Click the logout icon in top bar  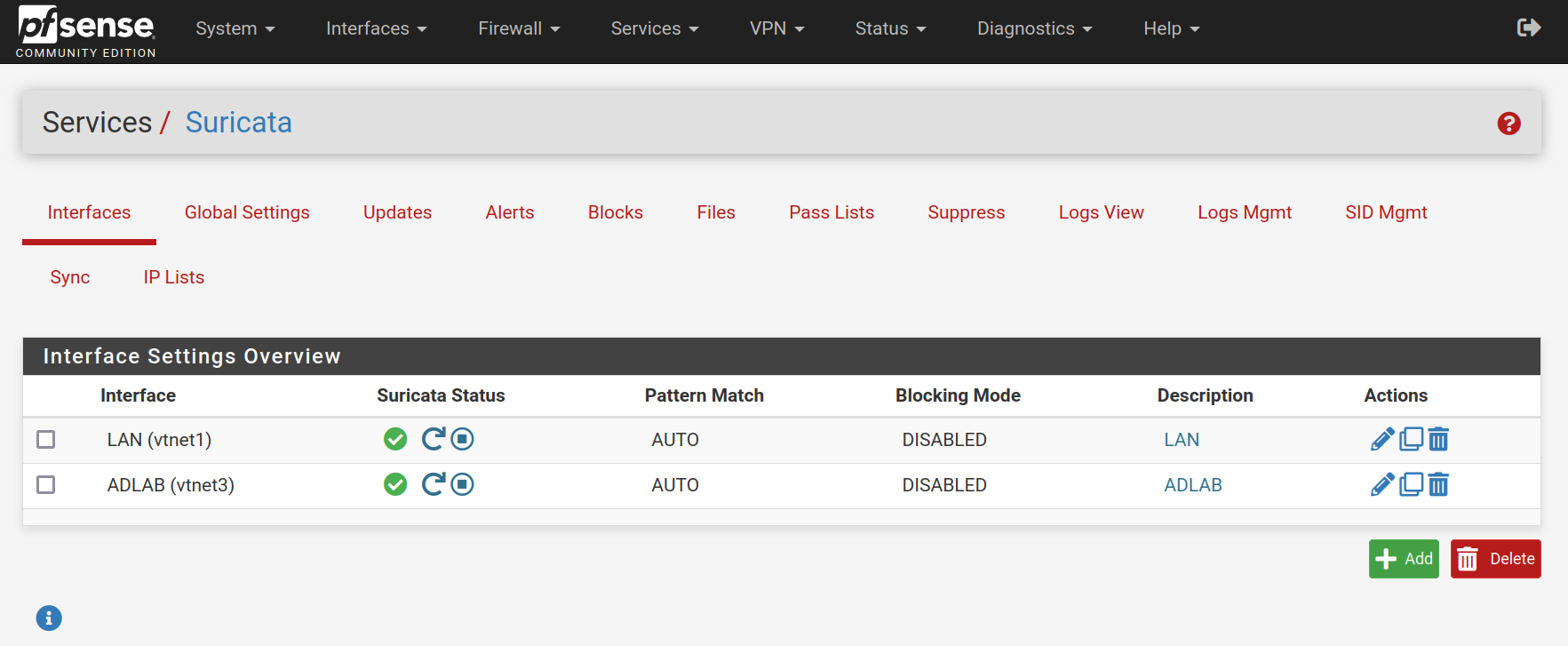pyautogui.click(x=1529, y=28)
